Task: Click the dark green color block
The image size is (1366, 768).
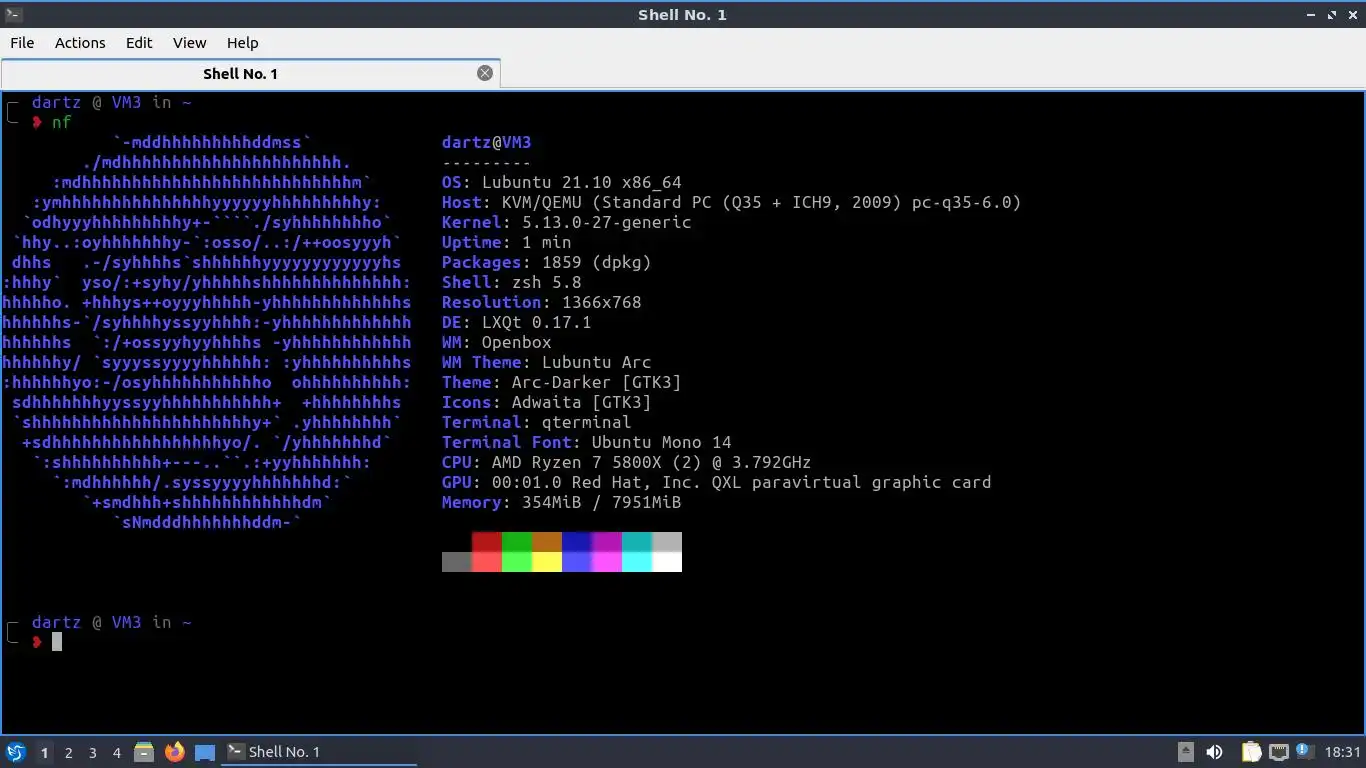Action: (x=517, y=542)
